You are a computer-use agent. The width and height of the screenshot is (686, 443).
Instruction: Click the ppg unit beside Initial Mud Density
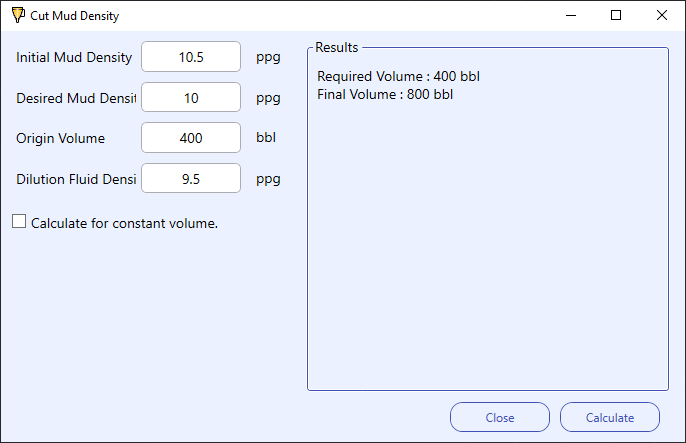click(x=268, y=57)
